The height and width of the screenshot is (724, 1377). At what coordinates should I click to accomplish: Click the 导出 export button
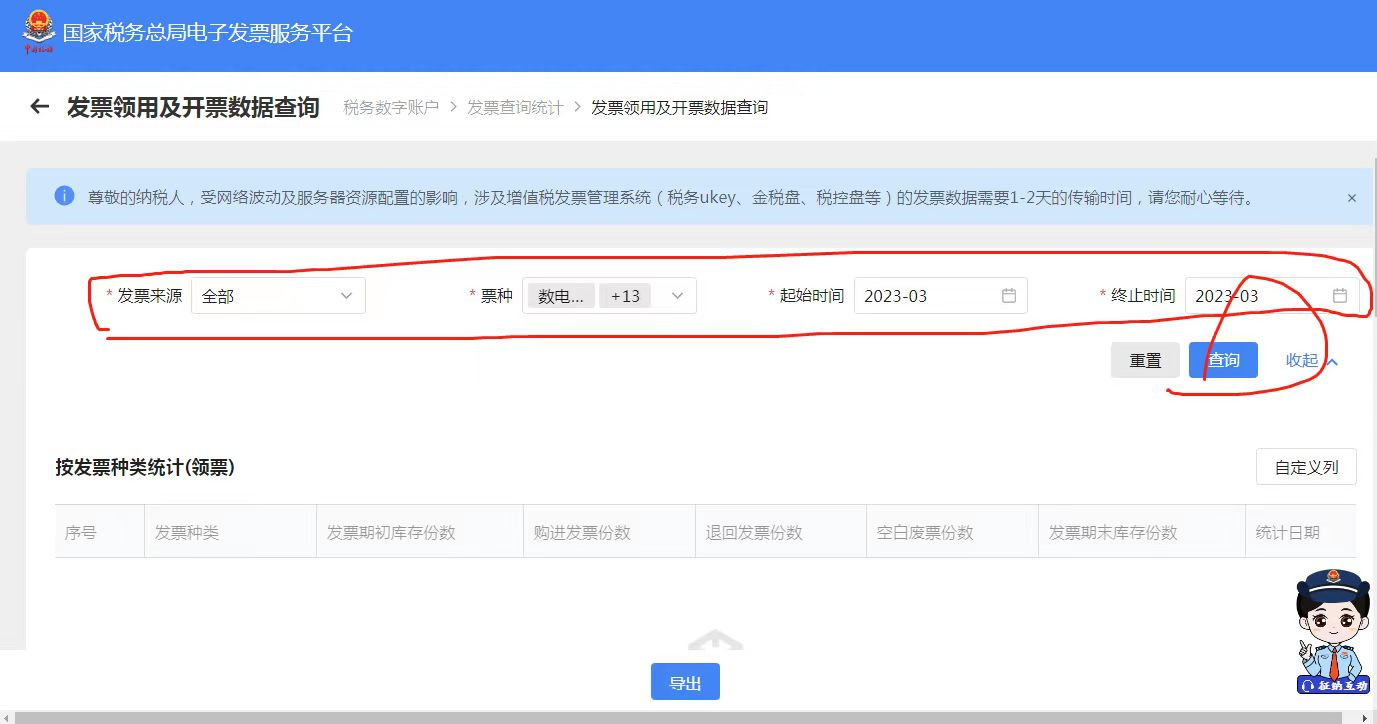click(x=685, y=683)
